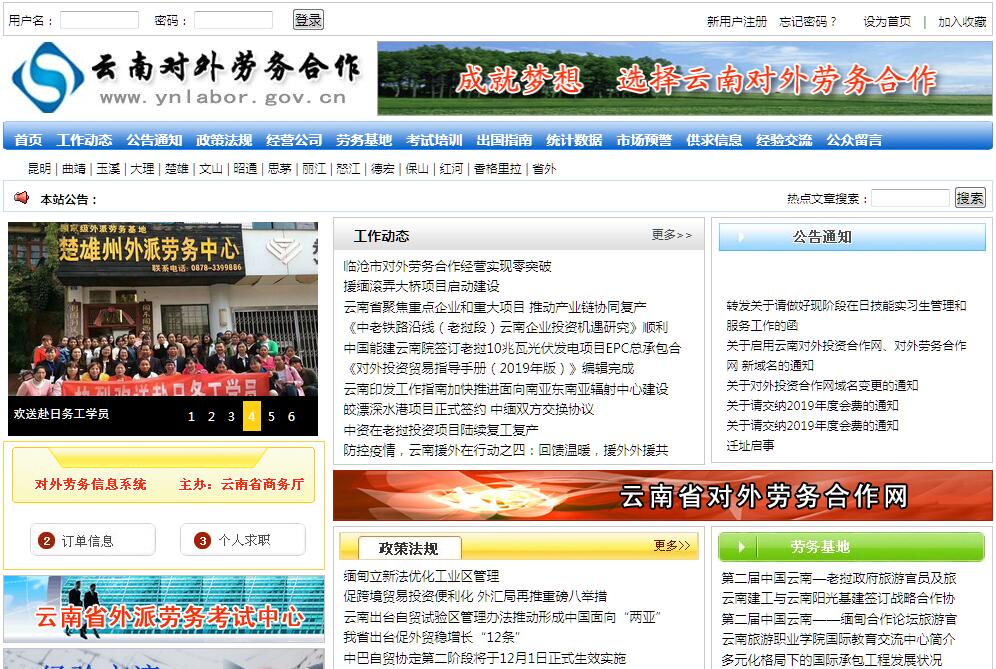Open the 订单信息 button

93,540
